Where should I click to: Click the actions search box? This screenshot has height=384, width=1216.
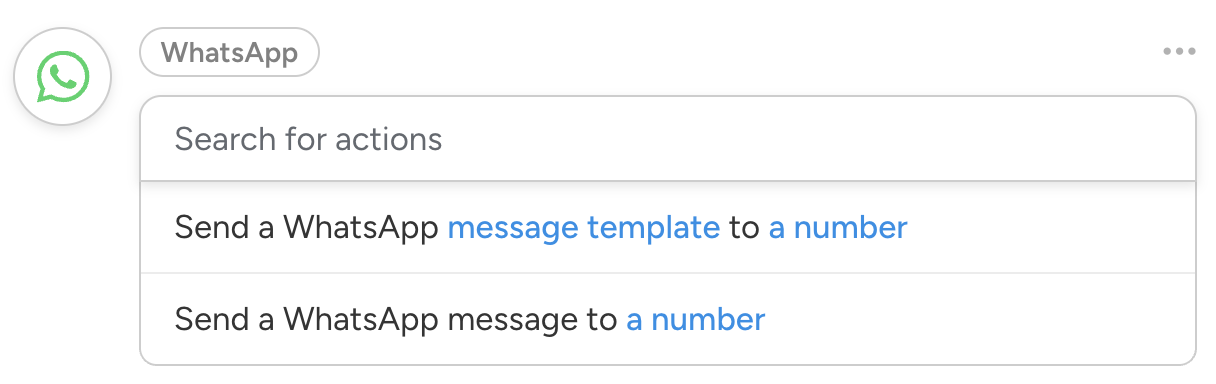(668, 138)
